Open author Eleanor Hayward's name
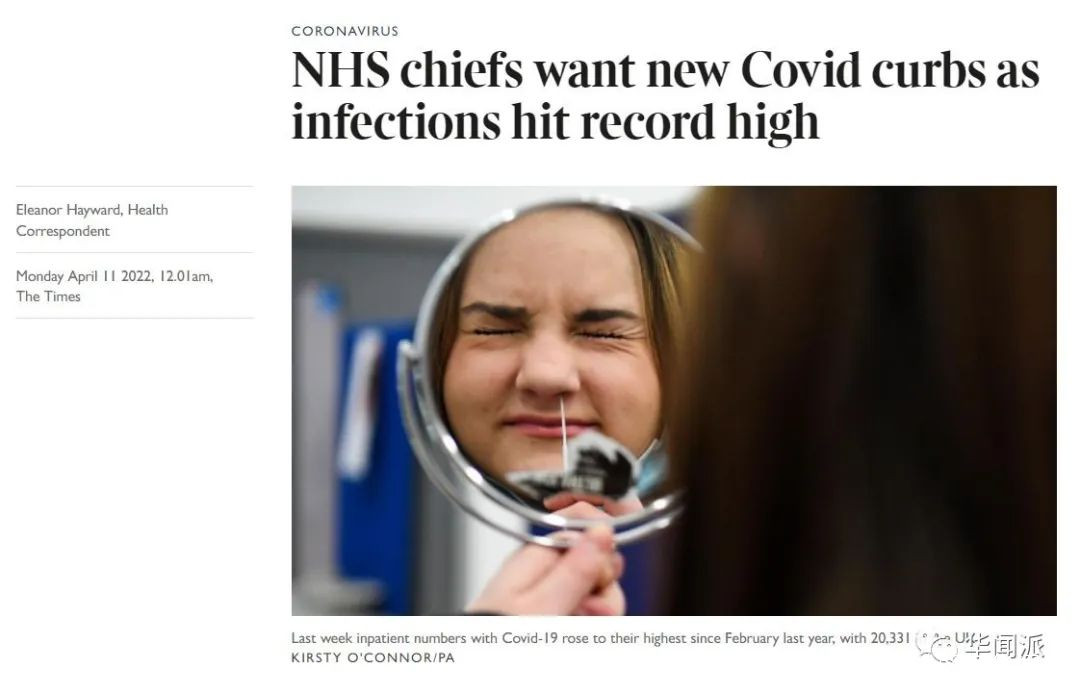The height and width of the screenshot is (694, 1080). pos(68,210)
